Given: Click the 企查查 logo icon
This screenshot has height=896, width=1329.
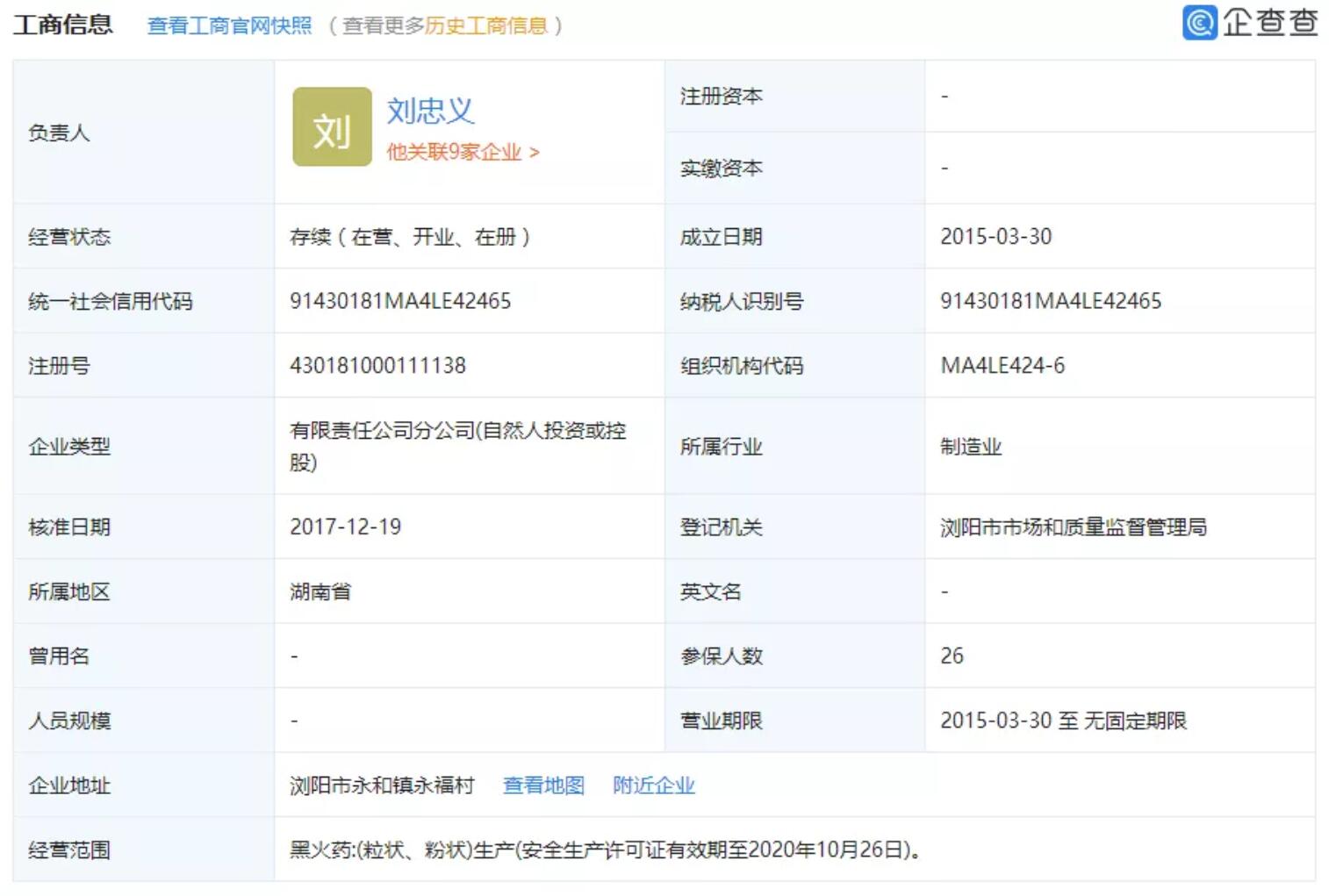Looking at the screenshot, I should [x=1199, y=23].
